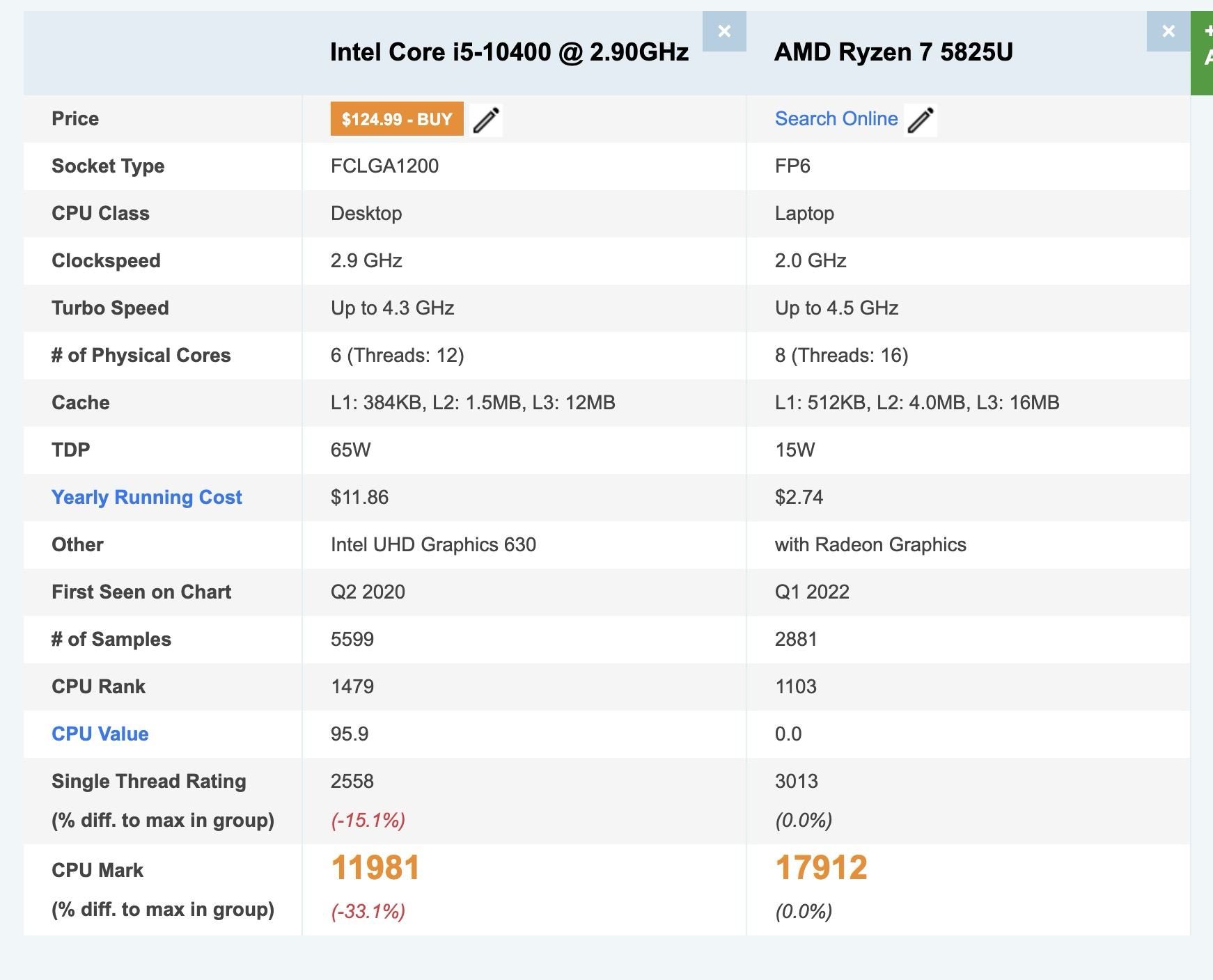The image size is (1213, 980).
Task: Select the 0.0 CPU value figure
Action: click(788, 734)
